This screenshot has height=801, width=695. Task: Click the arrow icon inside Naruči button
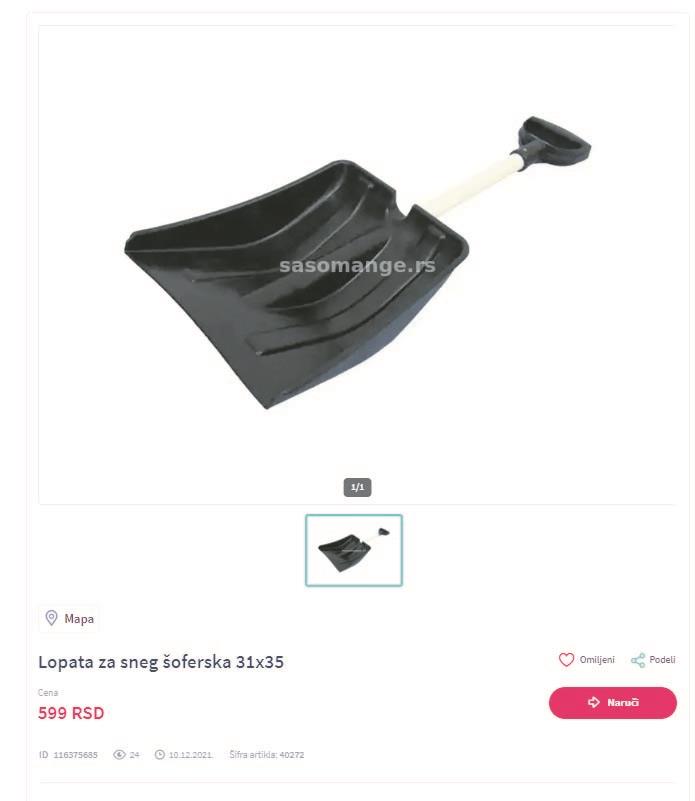point(593,702)
